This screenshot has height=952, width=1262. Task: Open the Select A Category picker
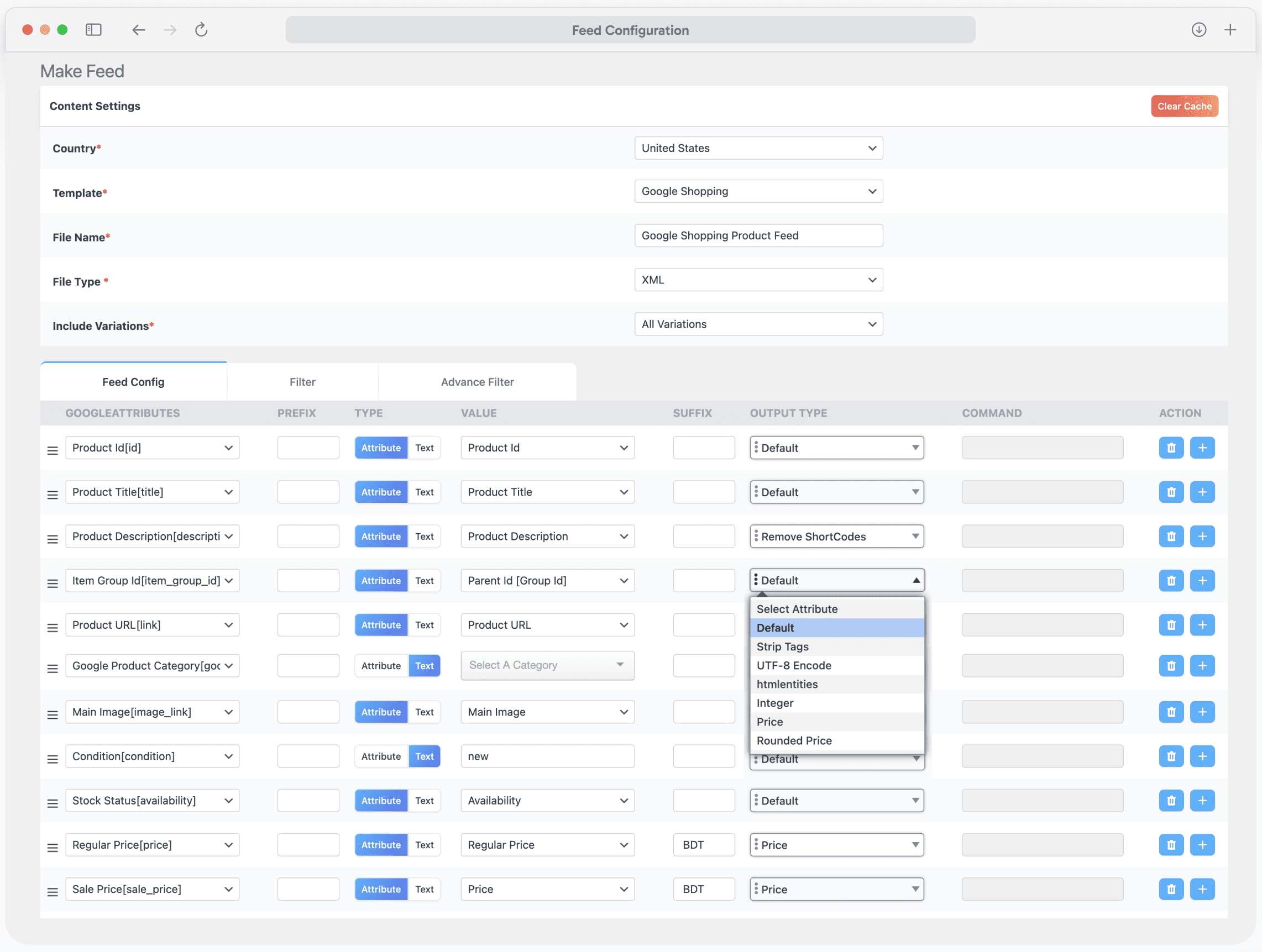pyautogui.click(x=547, y=665)
